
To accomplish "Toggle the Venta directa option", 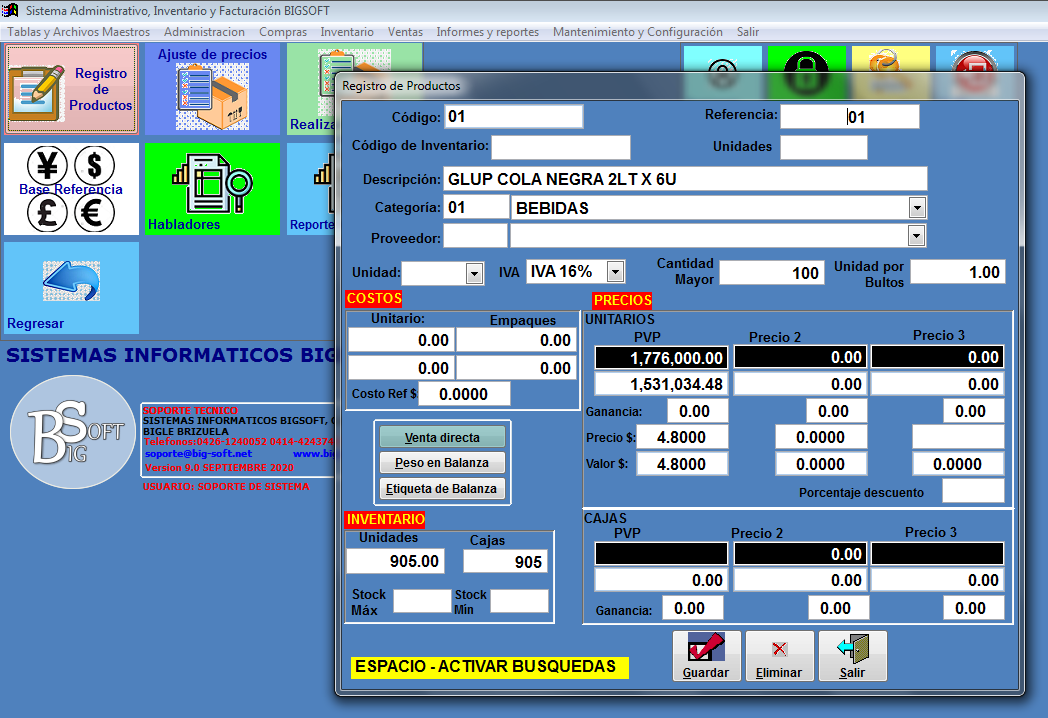I will [x=442, y=437].
